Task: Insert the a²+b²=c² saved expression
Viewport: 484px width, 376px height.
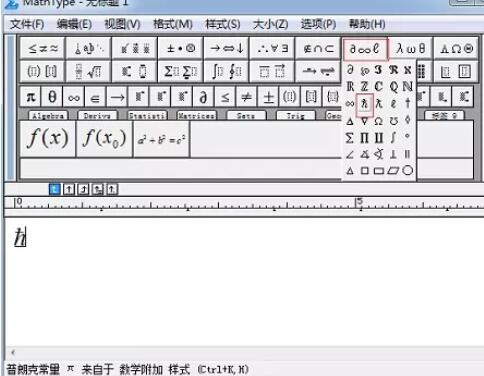Action: click(162, 140)
